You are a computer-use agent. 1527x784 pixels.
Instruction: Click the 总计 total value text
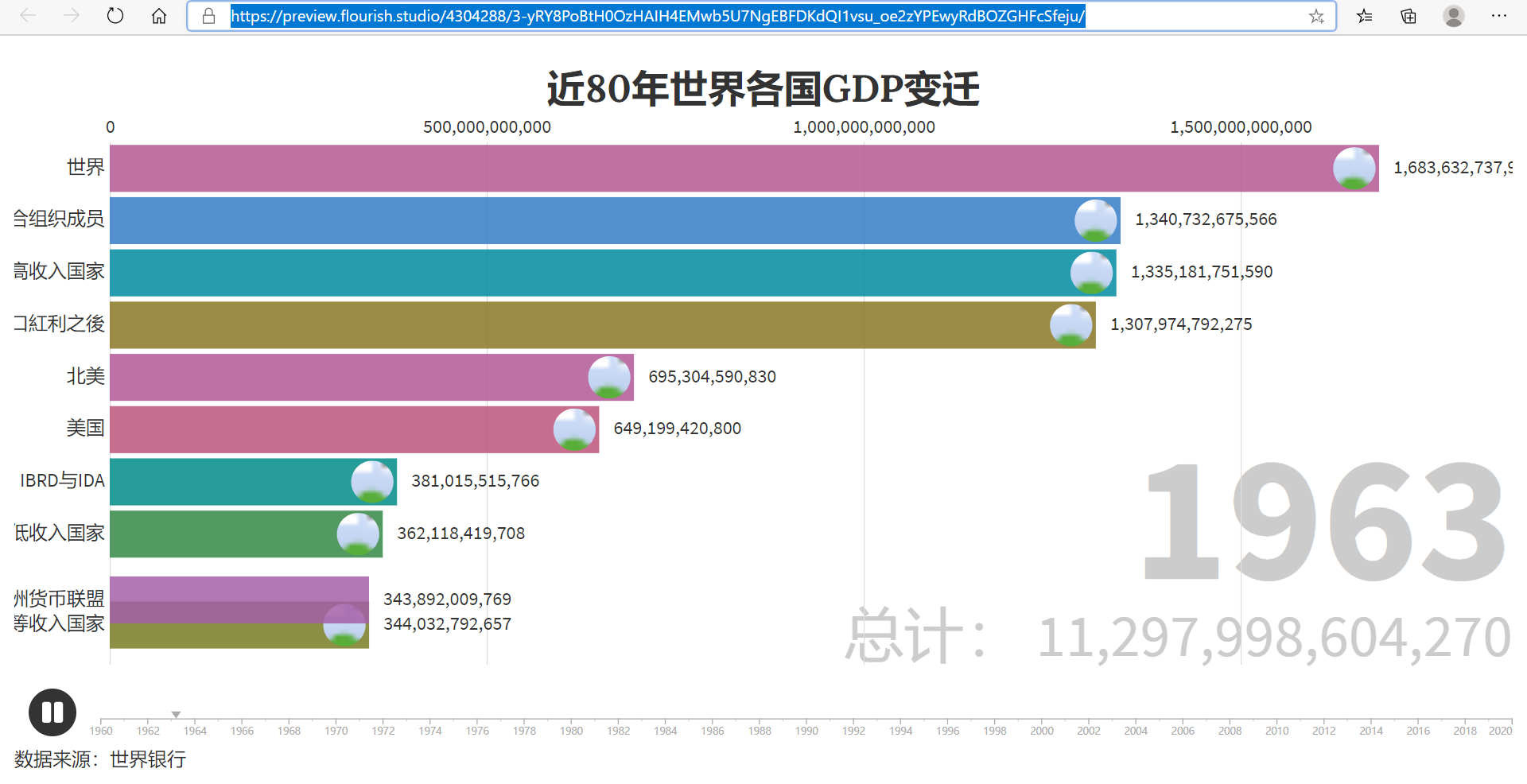point(1178,637)
